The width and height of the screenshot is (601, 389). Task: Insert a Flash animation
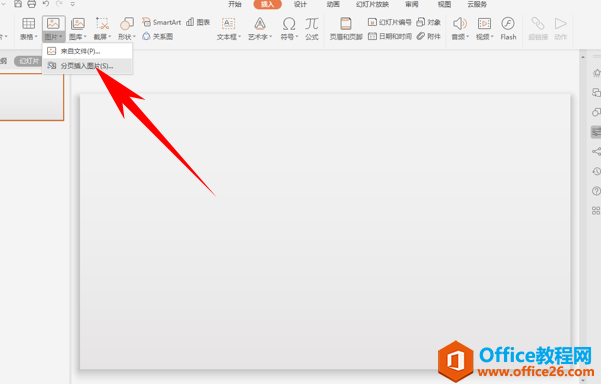coord(508,29)
